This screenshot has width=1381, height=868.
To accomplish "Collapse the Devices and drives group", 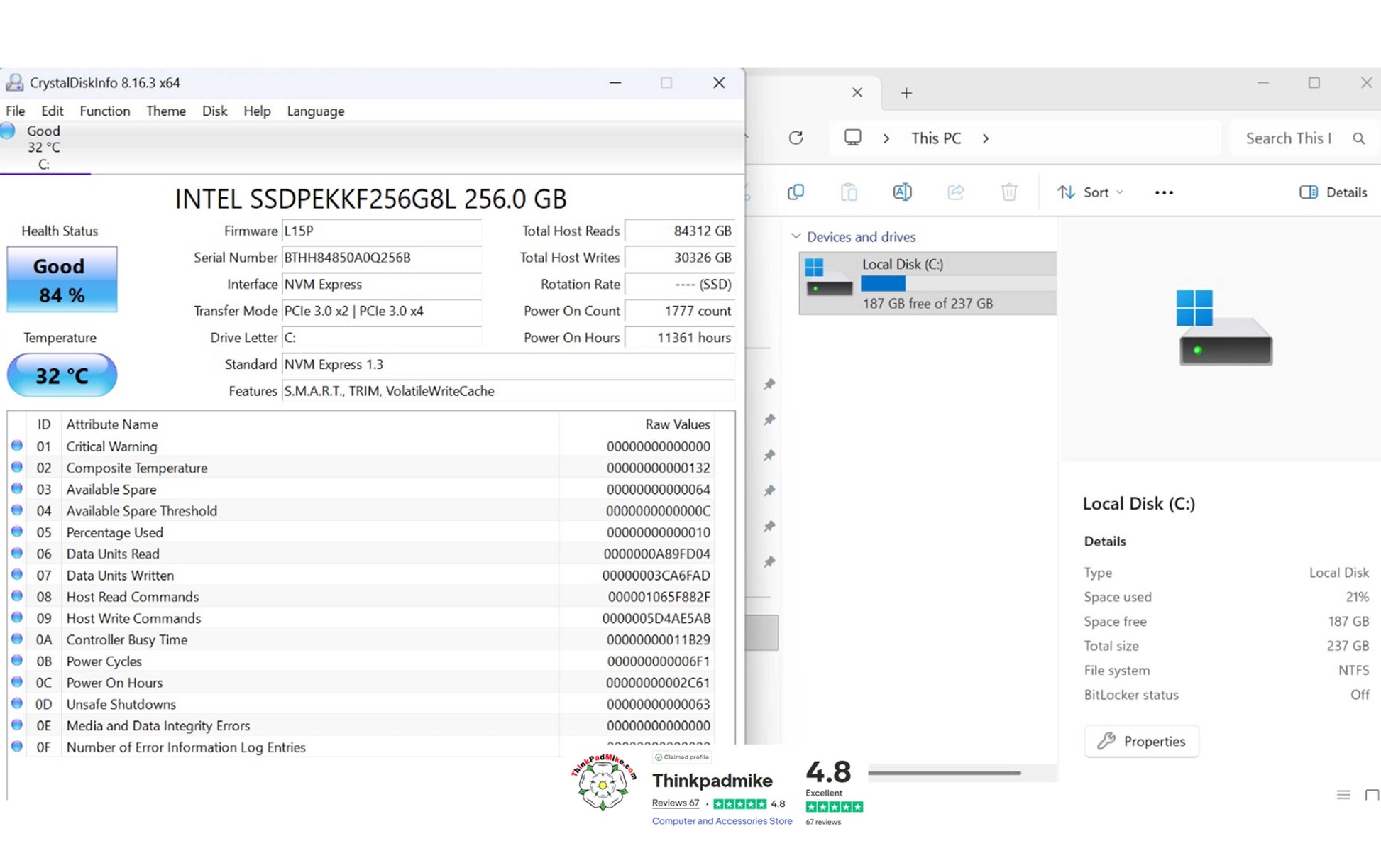I will [x=796, y=236].
